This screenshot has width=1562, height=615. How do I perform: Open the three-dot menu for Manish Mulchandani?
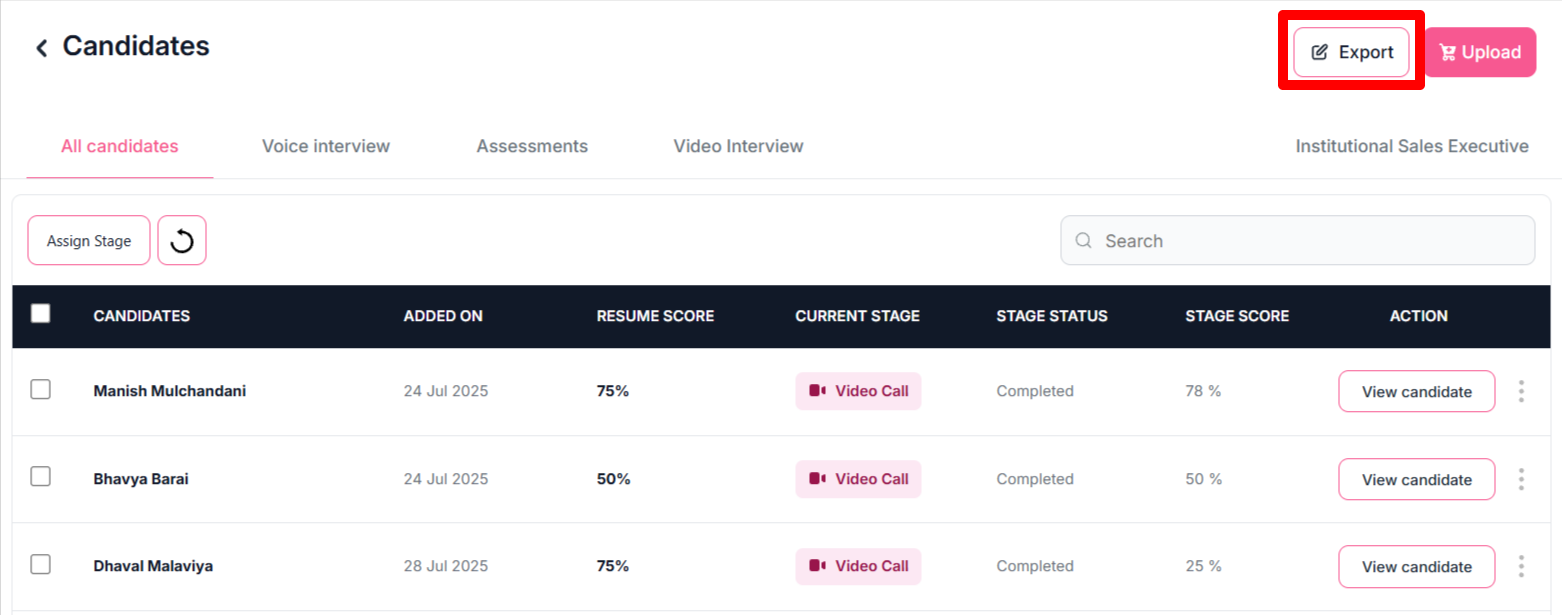coord(1521,392)
